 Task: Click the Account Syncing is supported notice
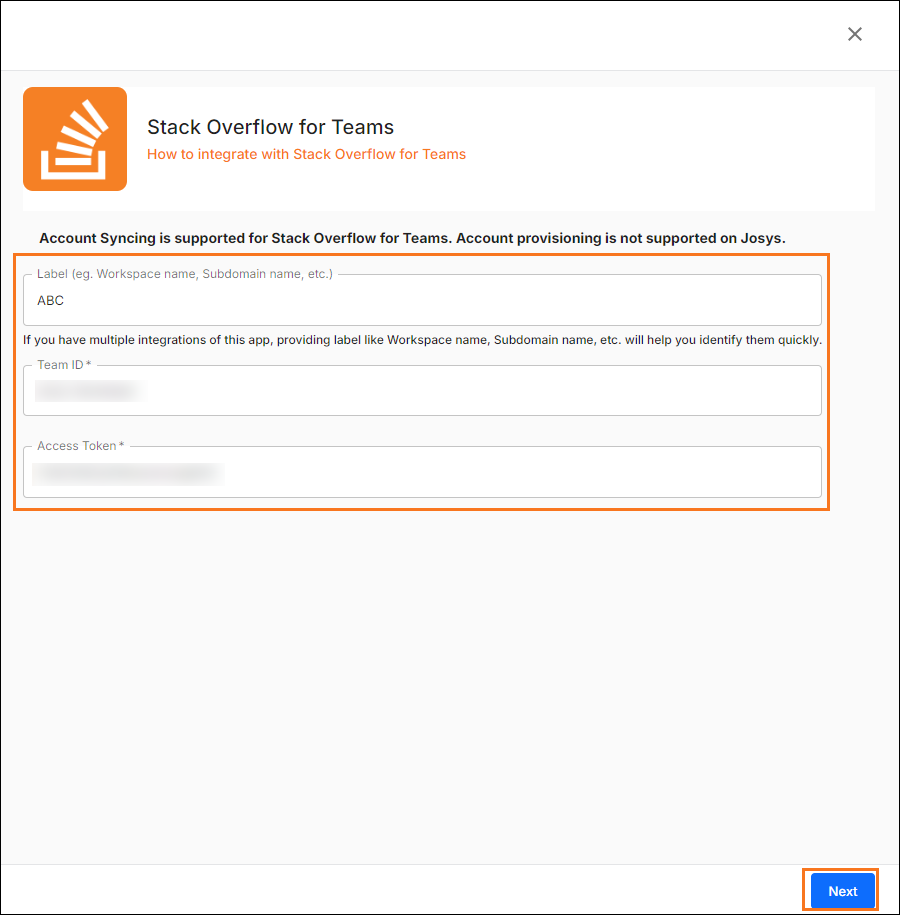[x=412, y=238]
